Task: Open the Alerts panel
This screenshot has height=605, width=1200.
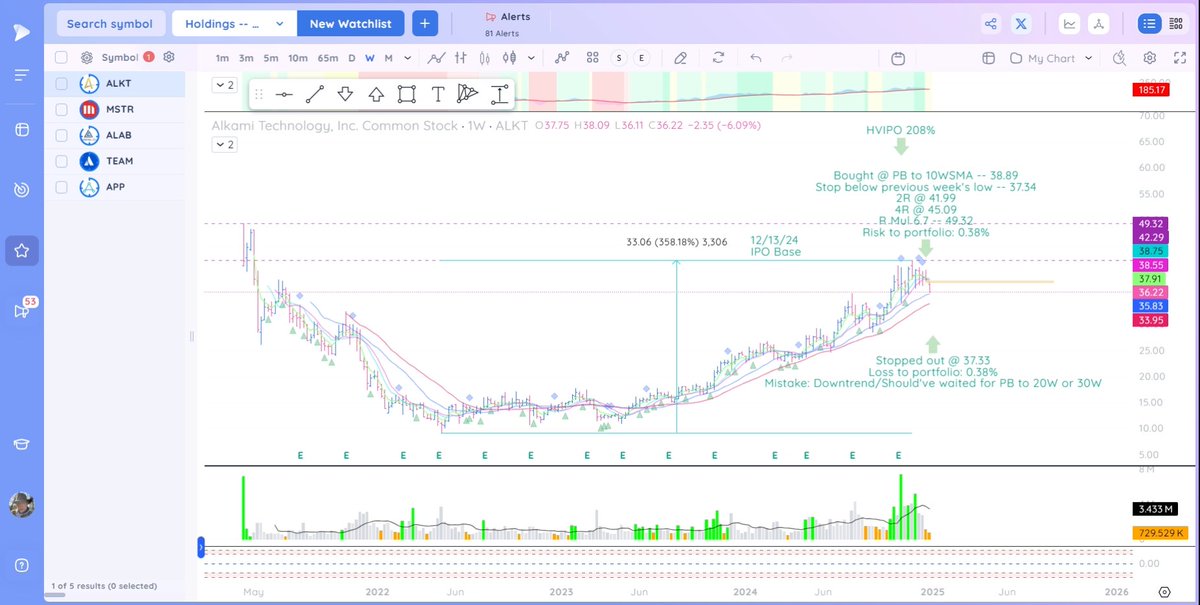Action: pos(508,17)
